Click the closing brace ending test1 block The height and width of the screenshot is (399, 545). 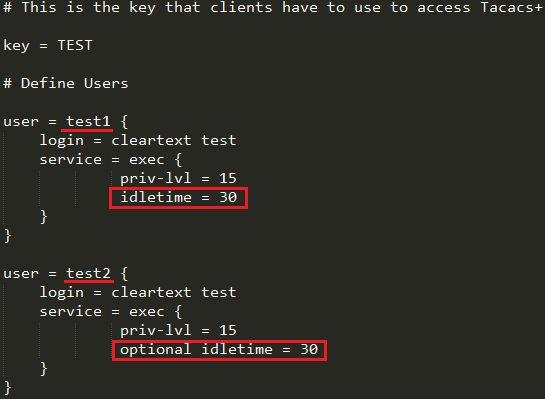[x=8, y=236]
